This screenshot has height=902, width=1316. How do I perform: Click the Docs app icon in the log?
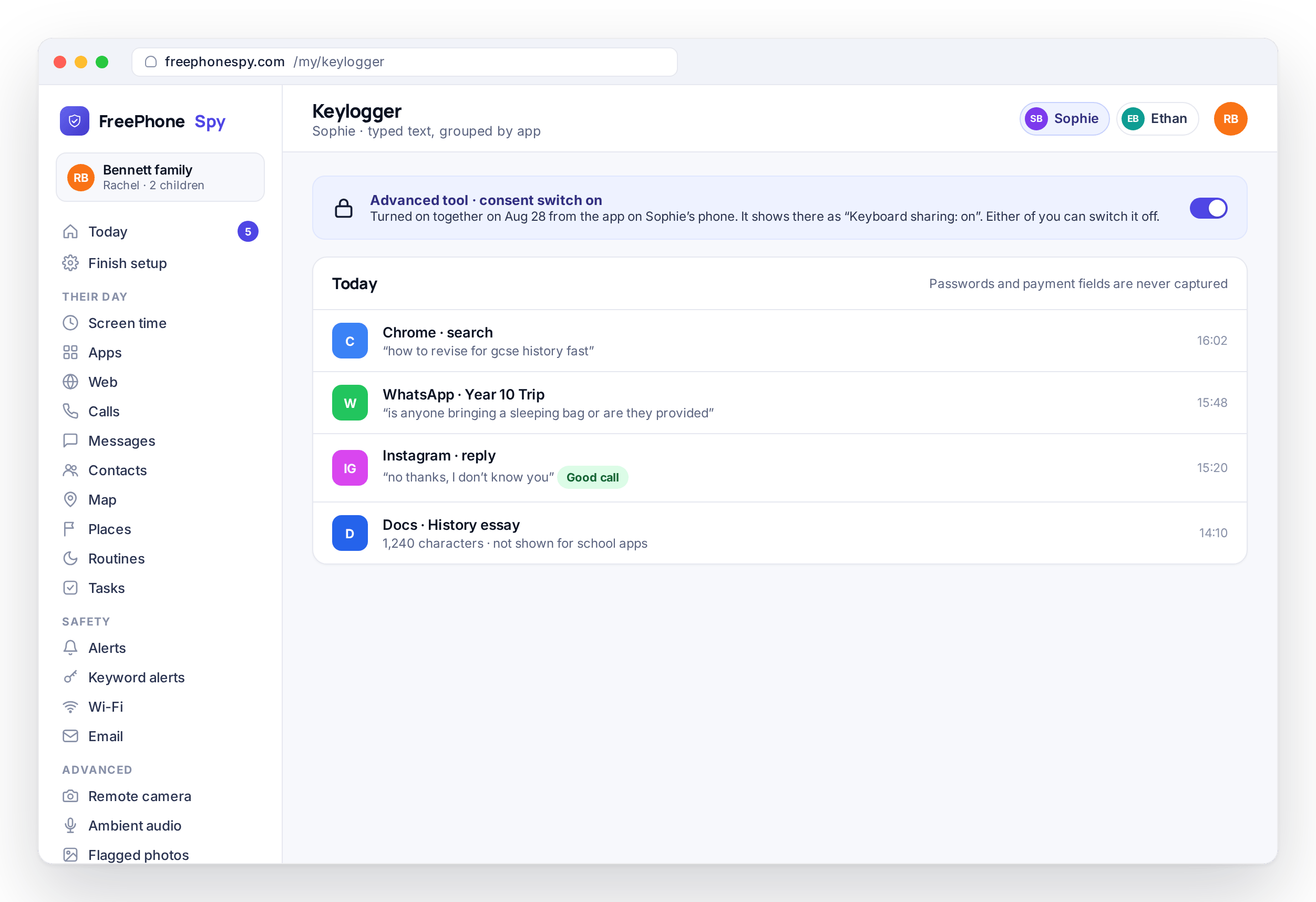click(x=350, y=534)
